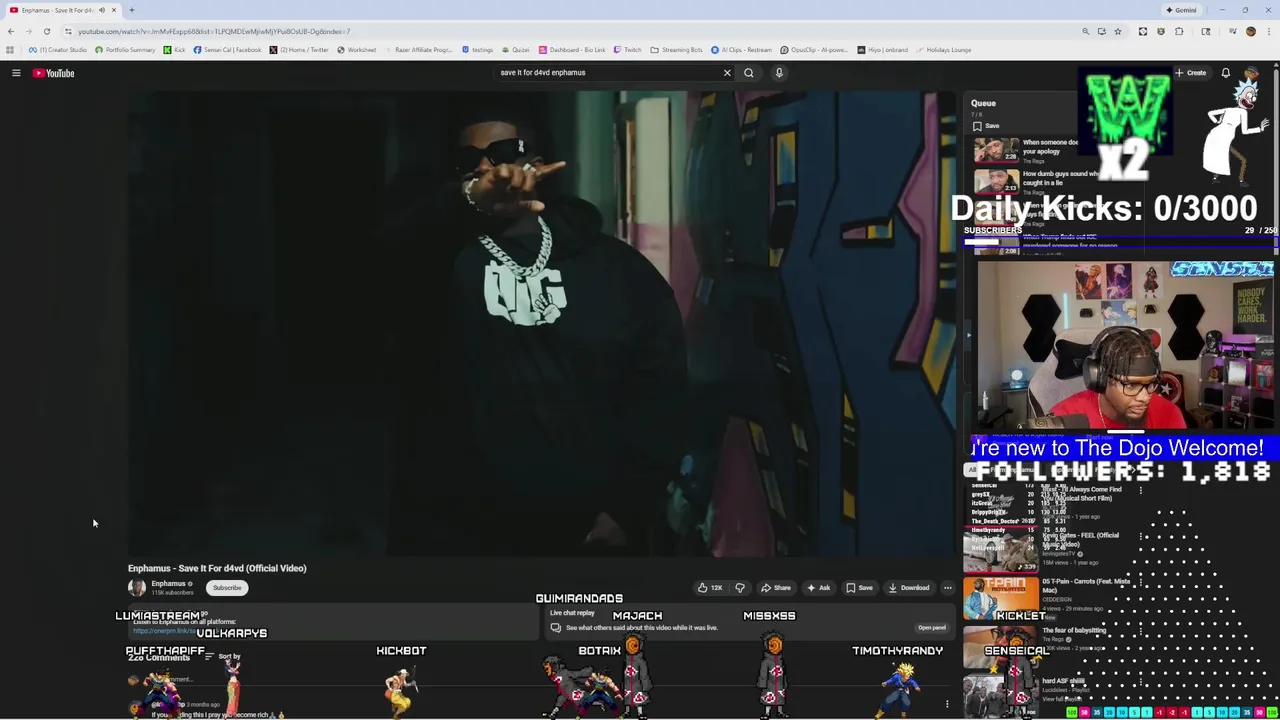Open the browser apps grid icon
The image size is (1280, 720).
pyautogui.click(x=10, y=50)
